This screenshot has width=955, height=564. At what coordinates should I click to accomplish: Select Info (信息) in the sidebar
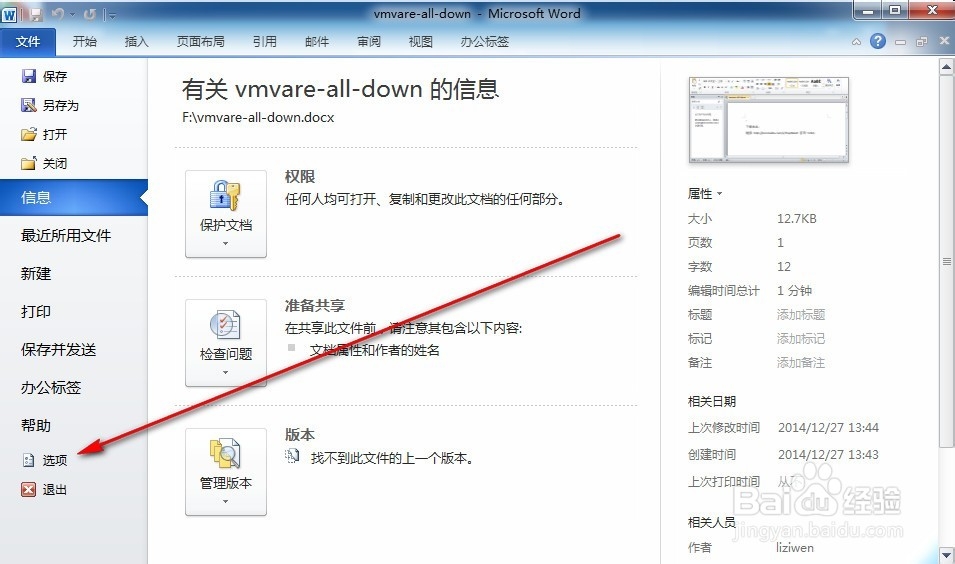(x=74, y=197)
